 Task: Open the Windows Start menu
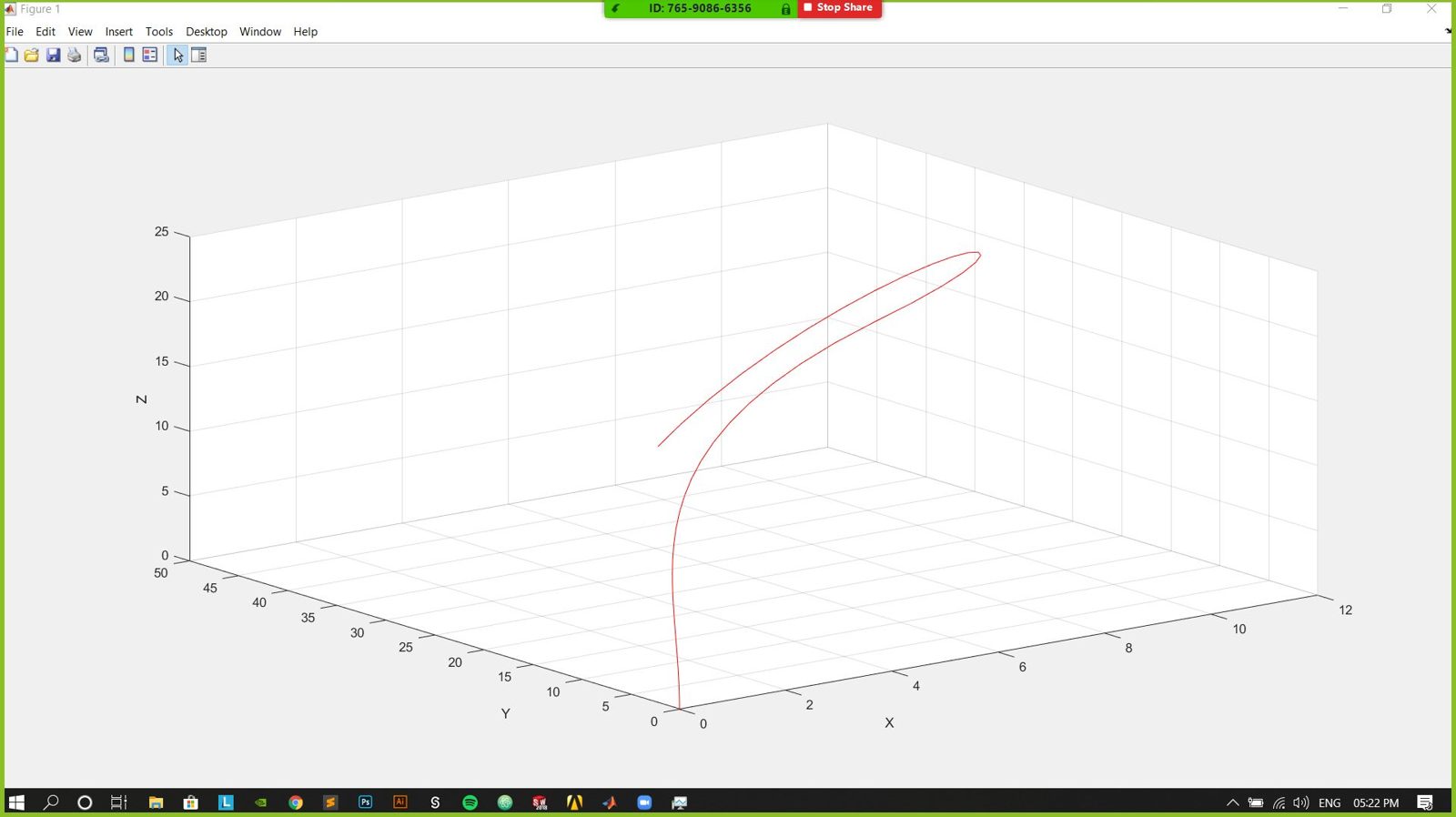click(x=16, y=802)
